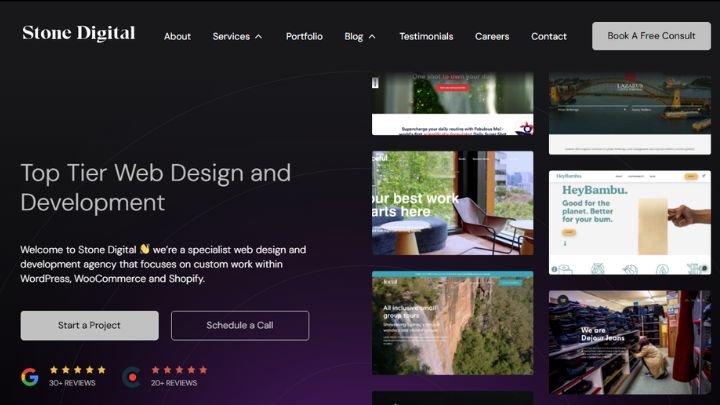Select Careers in the top navigation
This screenshot has width=720, height=405.
coord(492,36)
